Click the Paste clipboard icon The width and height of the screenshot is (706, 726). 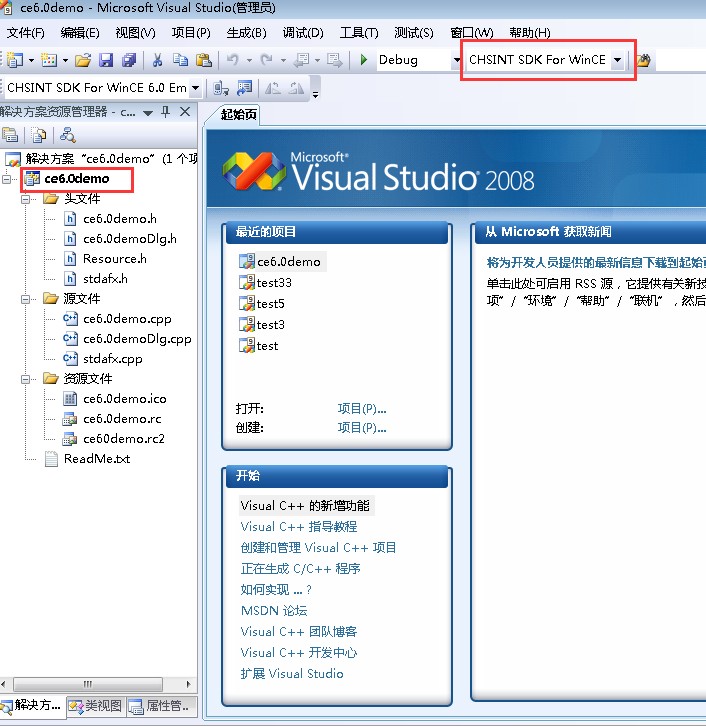(204, 60)
